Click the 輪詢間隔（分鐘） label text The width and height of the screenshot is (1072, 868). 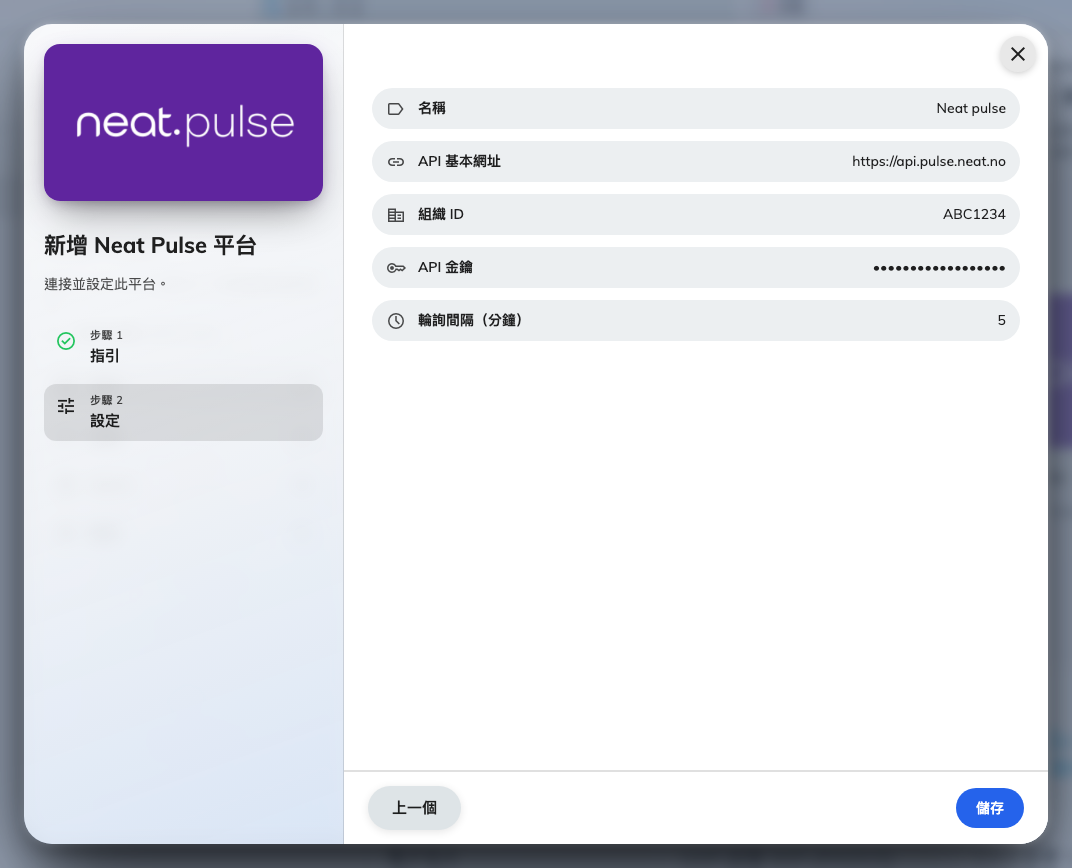pyautogui.click(x=470, y=320)
